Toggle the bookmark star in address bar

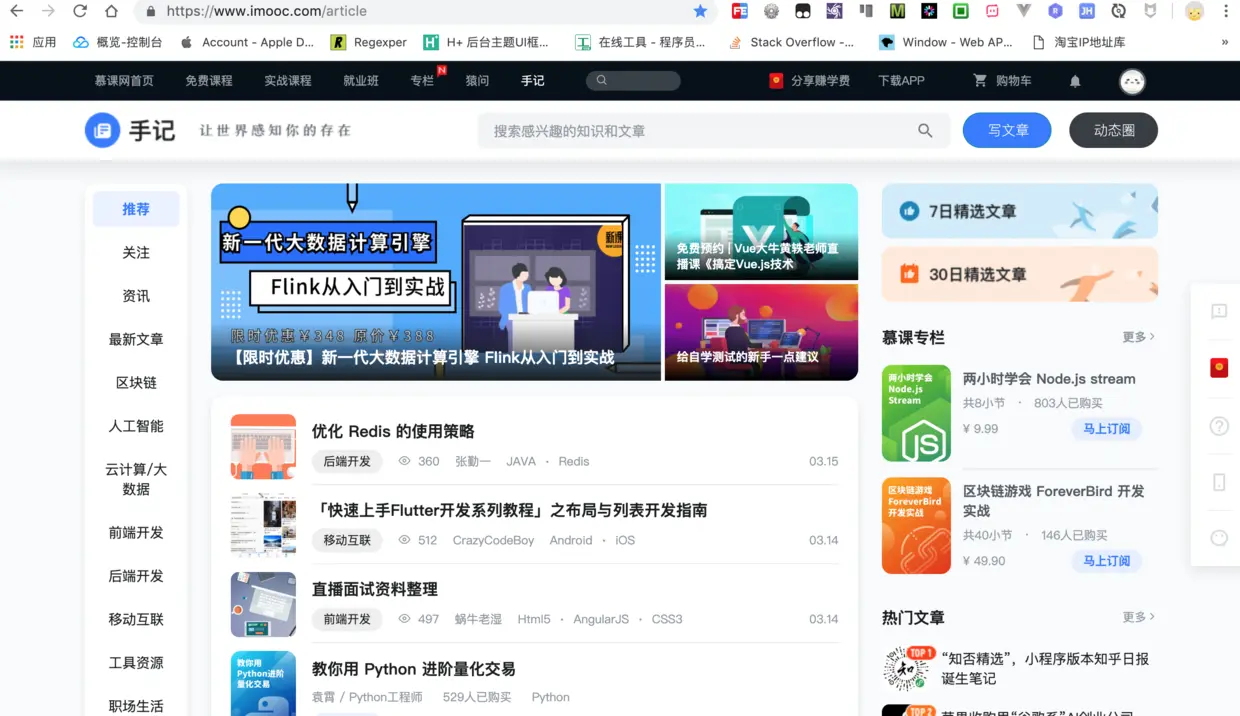coord(700,11)
